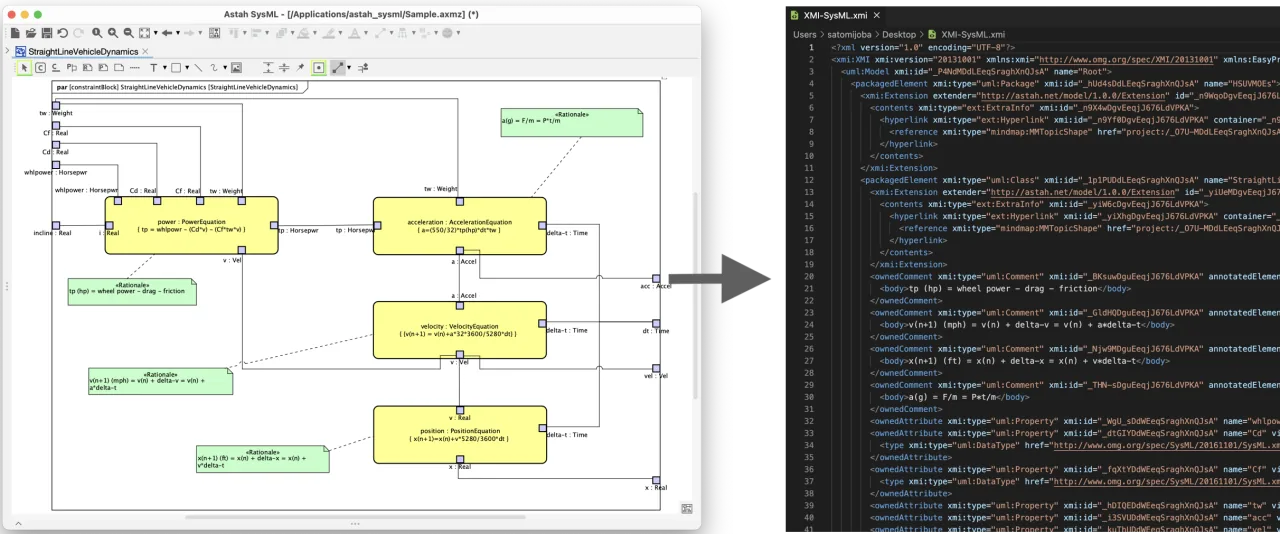Open the dropdown beside Fit in Window icon
This screenshot has width=1280, height=534.
point(155,33)
